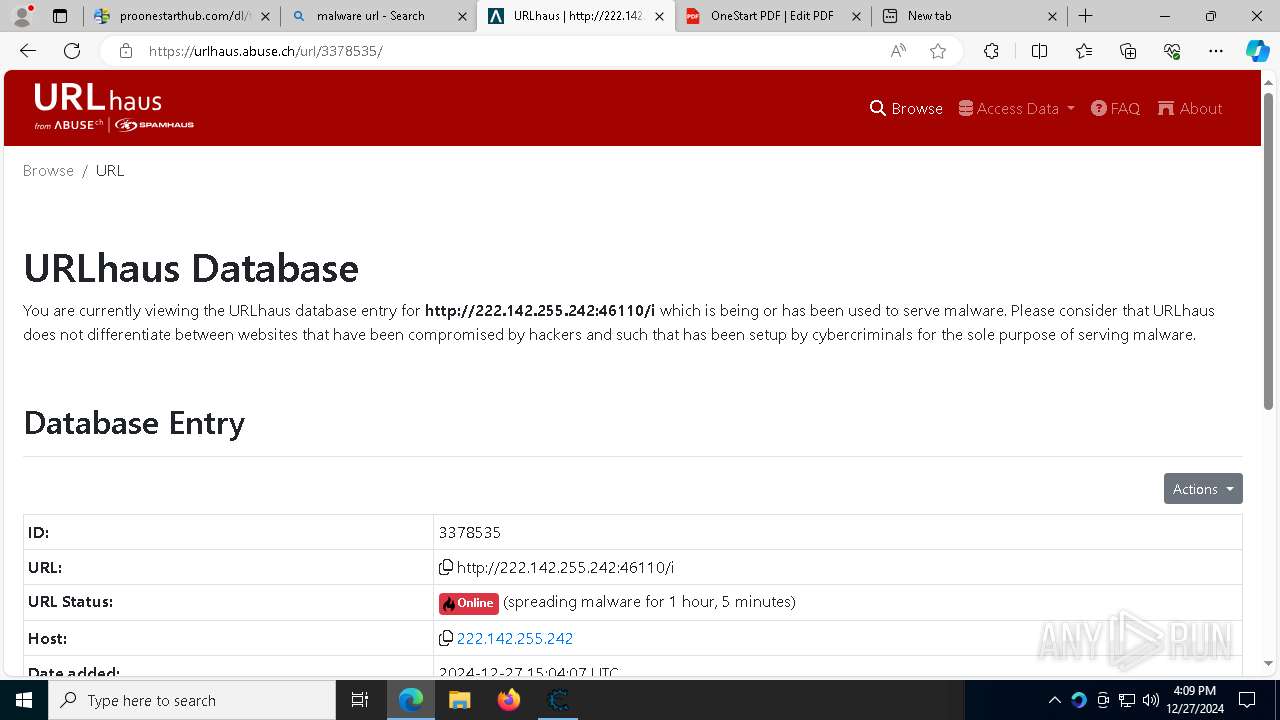
Task: Close the OneStart PDF tab
Action: click(x=855, y=16)
